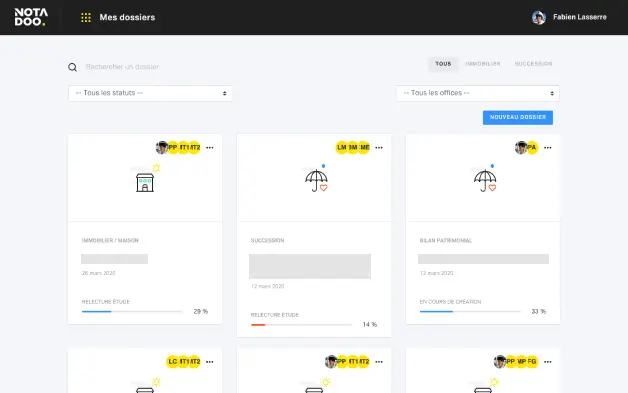Expand the Tous les statuts dropdown

[150, 93]
